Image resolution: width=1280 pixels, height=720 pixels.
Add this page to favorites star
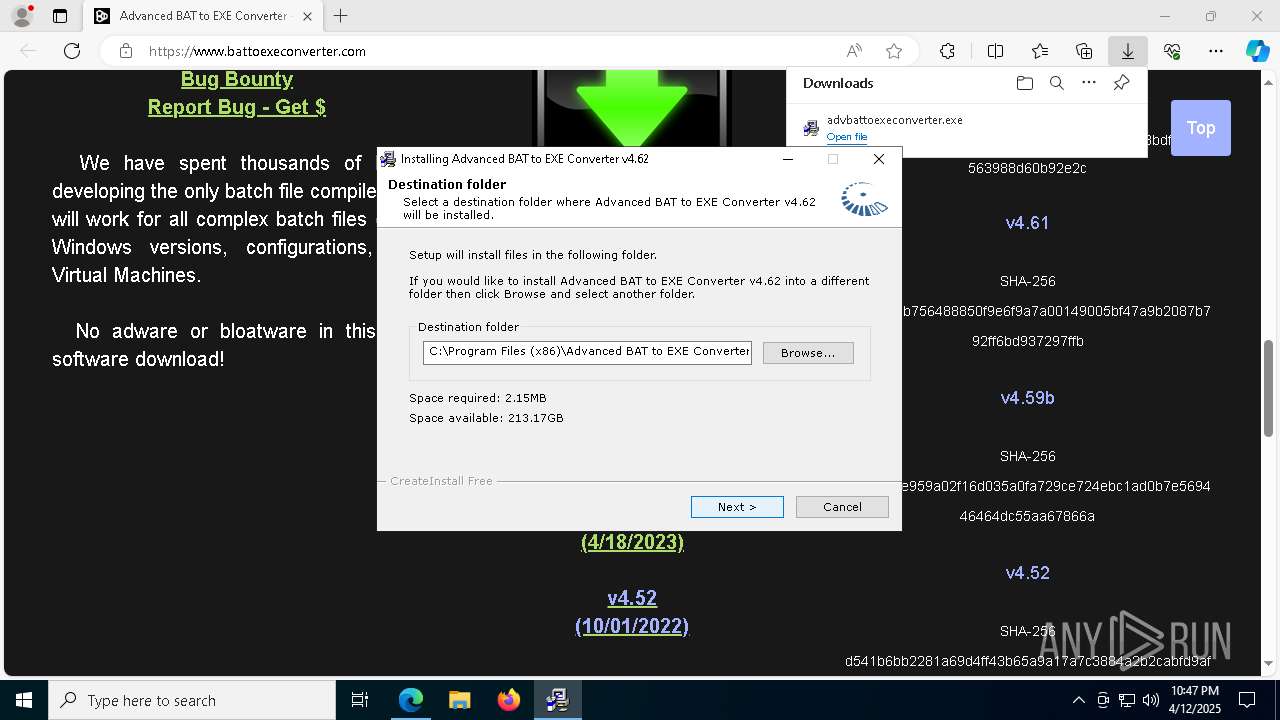[894, 51]
